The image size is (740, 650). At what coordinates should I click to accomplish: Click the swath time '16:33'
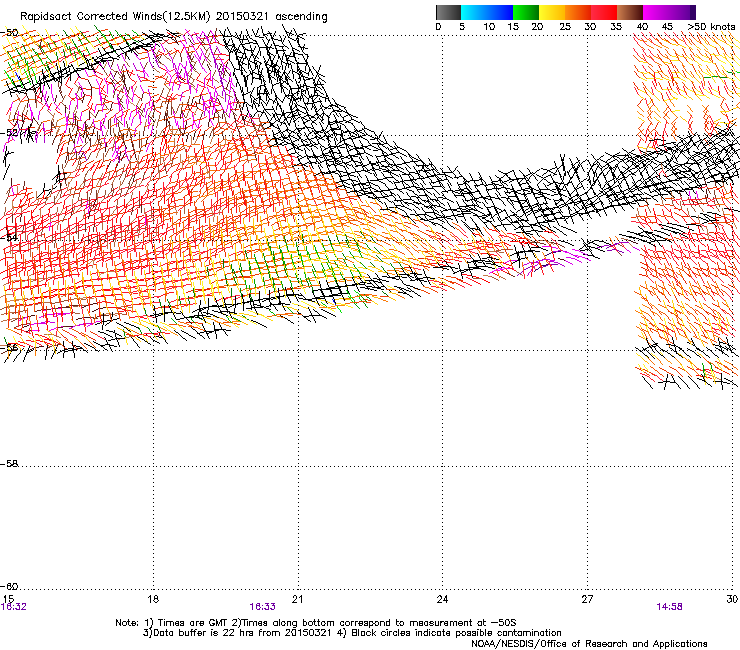point(262,607)
